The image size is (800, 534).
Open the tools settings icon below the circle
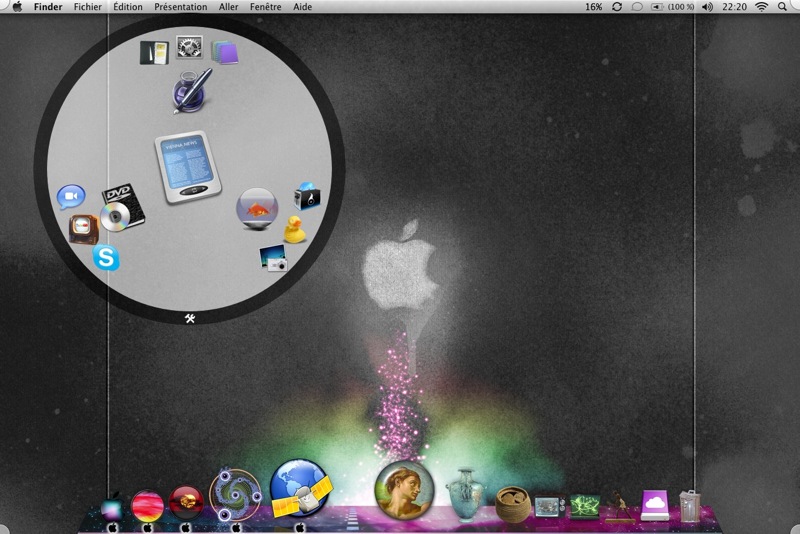[x=190, y=319]
